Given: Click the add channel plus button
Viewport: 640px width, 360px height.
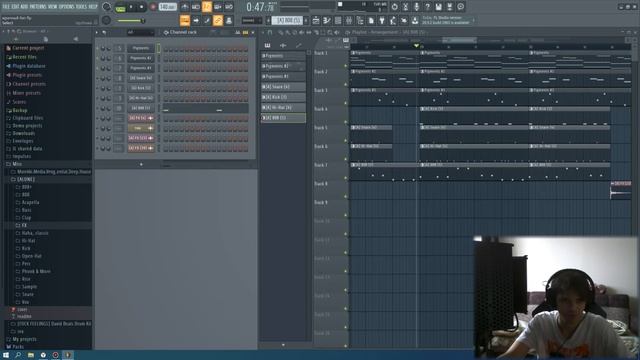Looking at the screenshot, I should pyautogui.click(x=141, y=164).
